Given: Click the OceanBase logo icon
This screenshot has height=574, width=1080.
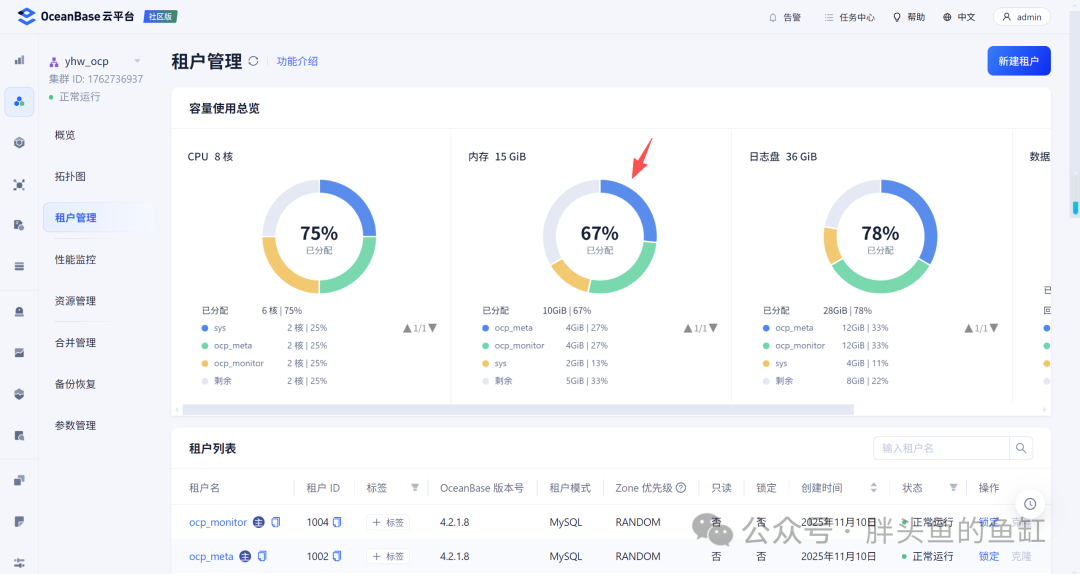Looking at the screenshot, I should (27, 17).
